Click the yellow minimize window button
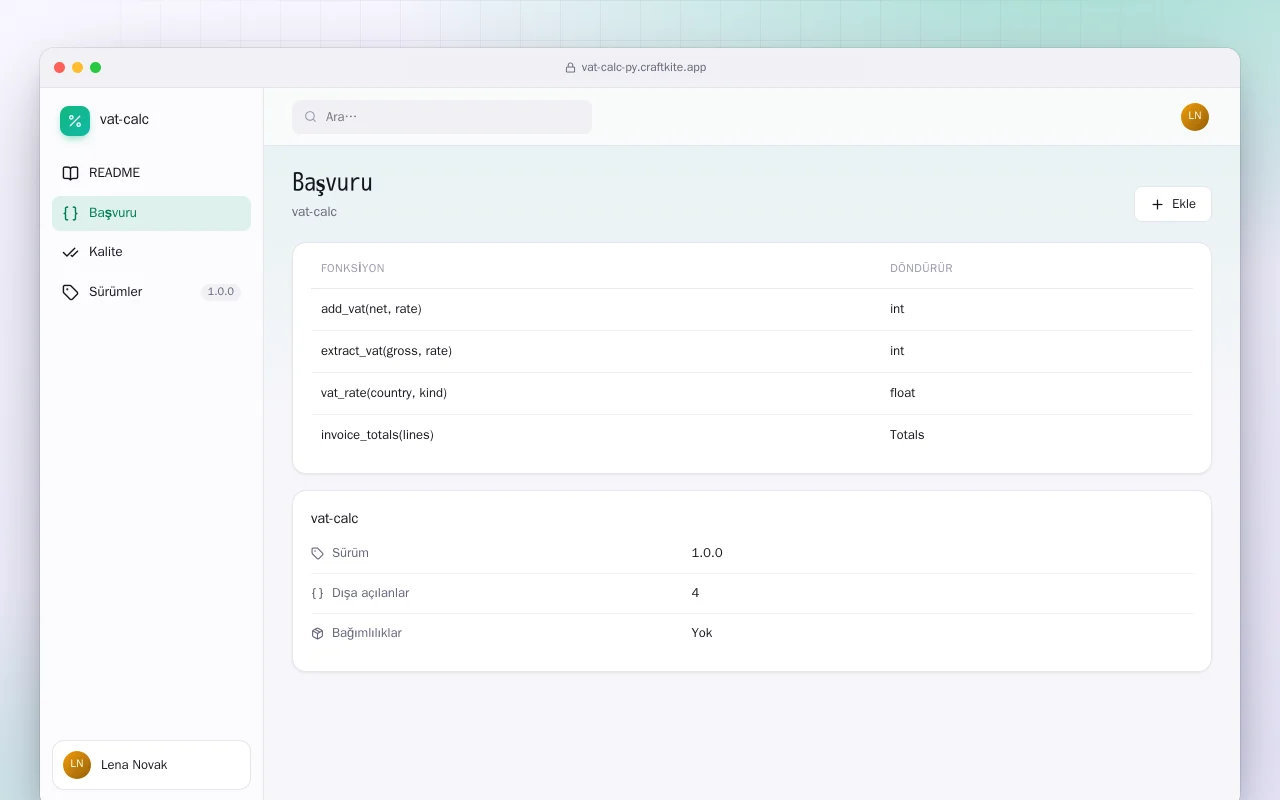This screenshot has height=800, width=1280. [78, 68]
